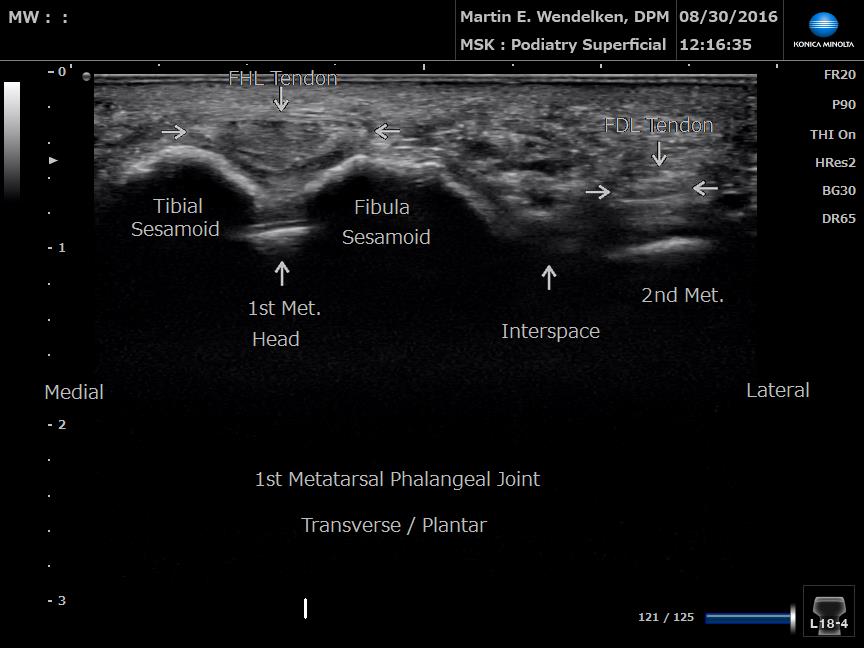Click the 1st Metatarsal Phalangeal Joint caption
The height and width of the screenshot is (648, 864).
point(397,479)
